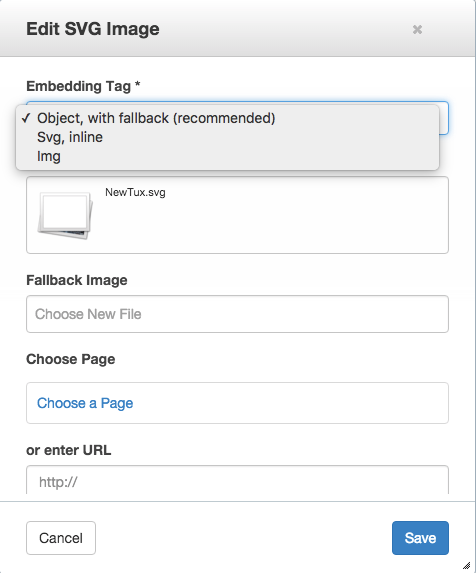Click the checkmark beside the Object option
The width and height of the screenshot is (476, 573).
26,118
